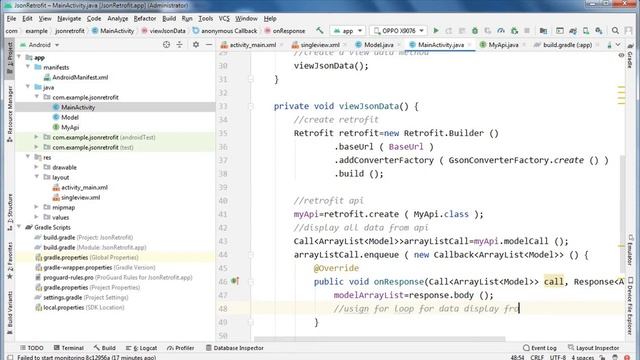Open the Terminal tool window
The image size is (640, 360).
point(69,348)
